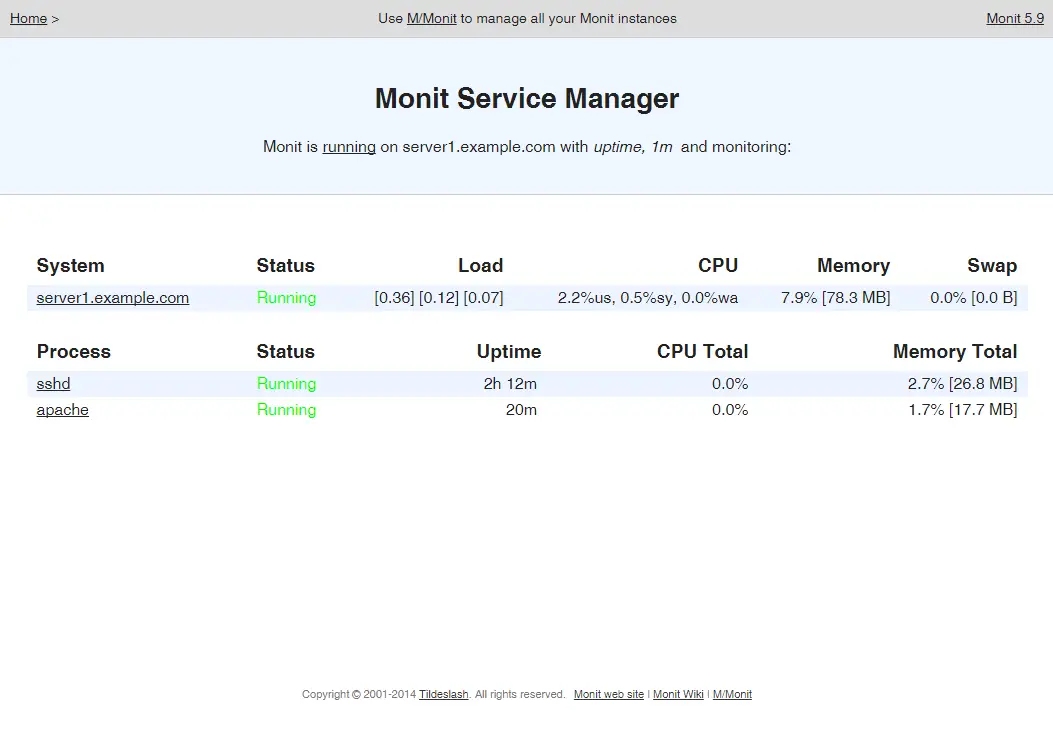Visit the Tildeslash footer link
Screen dimensions: 1053x733
(443, 695)
